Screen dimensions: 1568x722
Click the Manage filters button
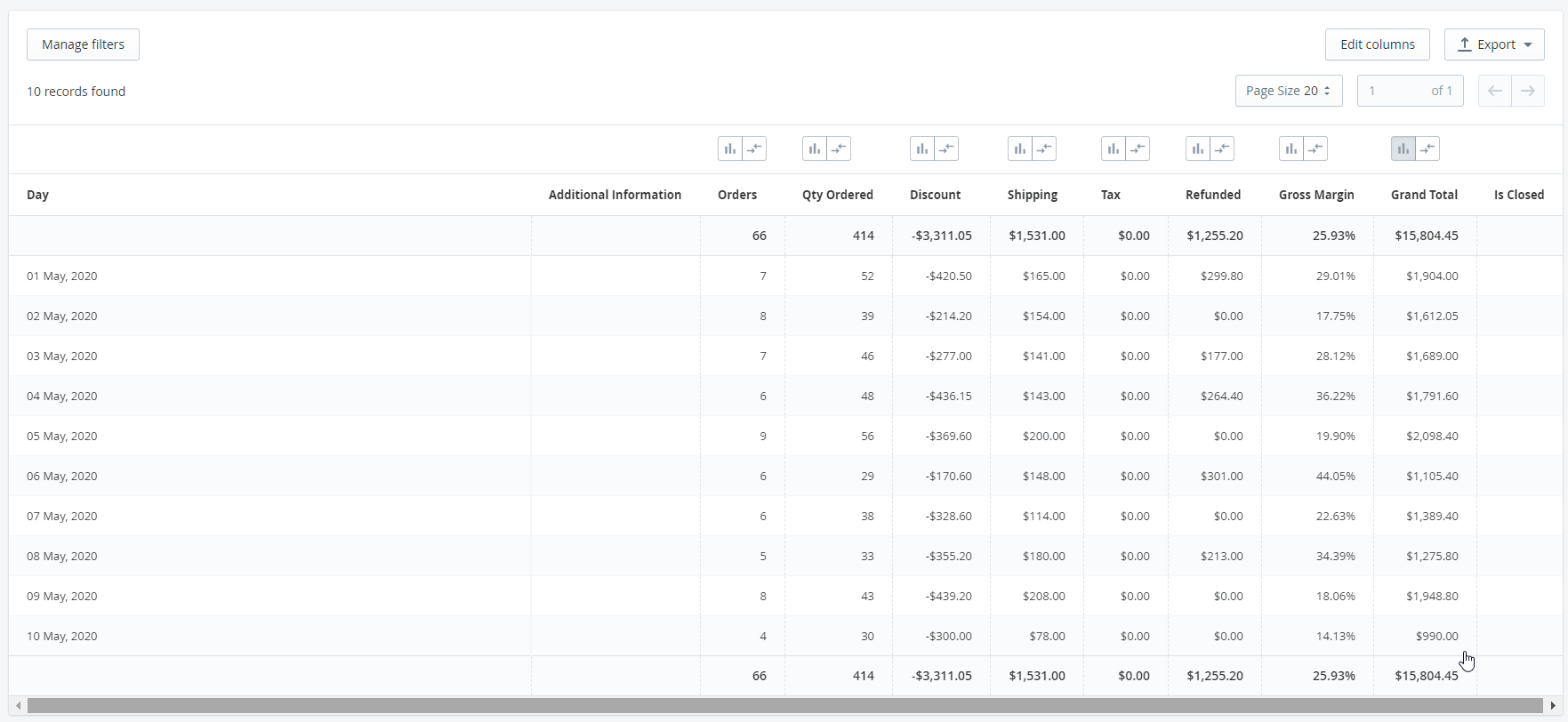(83, 44)
